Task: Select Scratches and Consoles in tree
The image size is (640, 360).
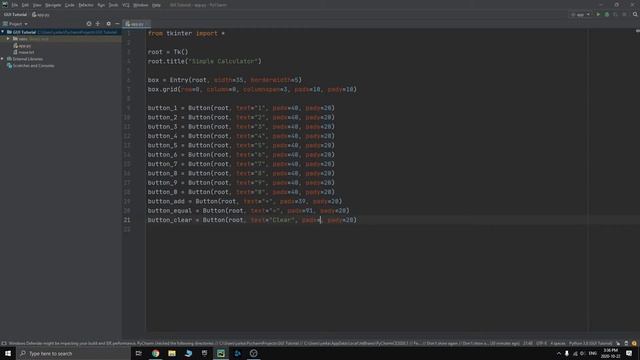Action: pyautogui.click(x=31, y=66)
